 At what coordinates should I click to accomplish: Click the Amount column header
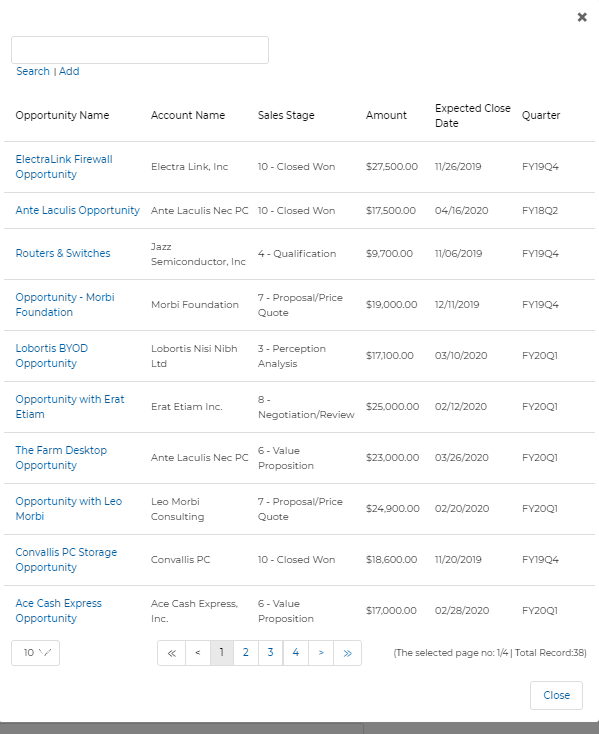click(386, 115)
